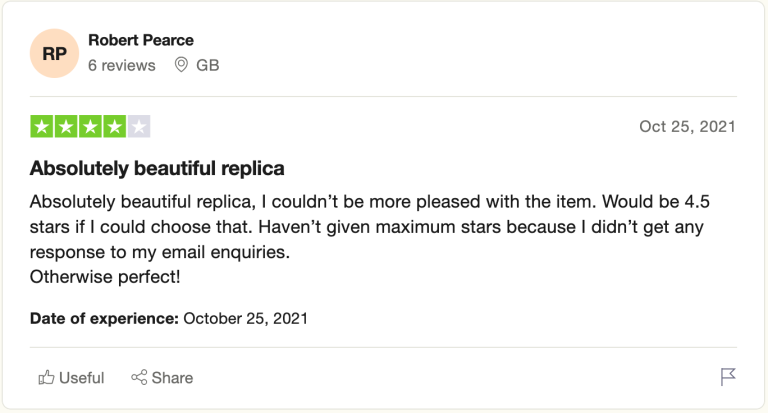Viewport: 768px width, 413px height.
Task: Click the fourth green rating star
Action: tap(114, 127)
